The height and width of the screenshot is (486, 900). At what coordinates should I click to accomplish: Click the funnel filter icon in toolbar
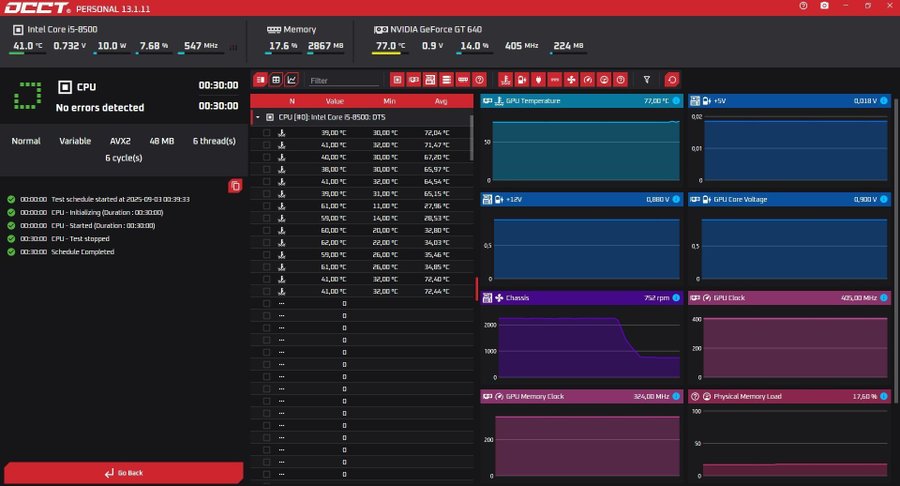(x=647, y=80)
